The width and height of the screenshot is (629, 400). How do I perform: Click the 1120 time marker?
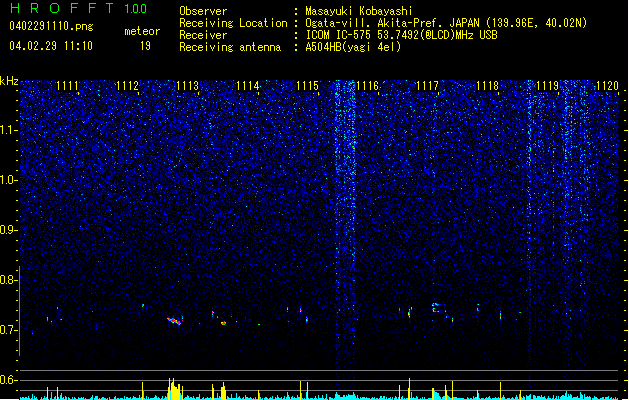[607, 86]
